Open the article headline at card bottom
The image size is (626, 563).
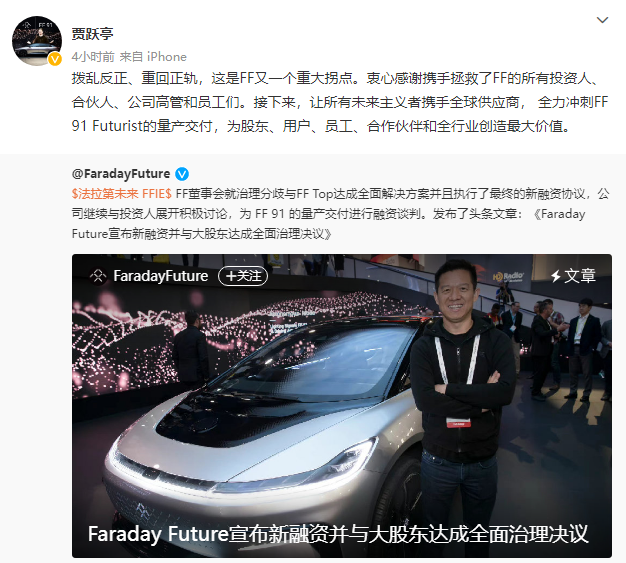pyautogui.click(x=338, y=534)
